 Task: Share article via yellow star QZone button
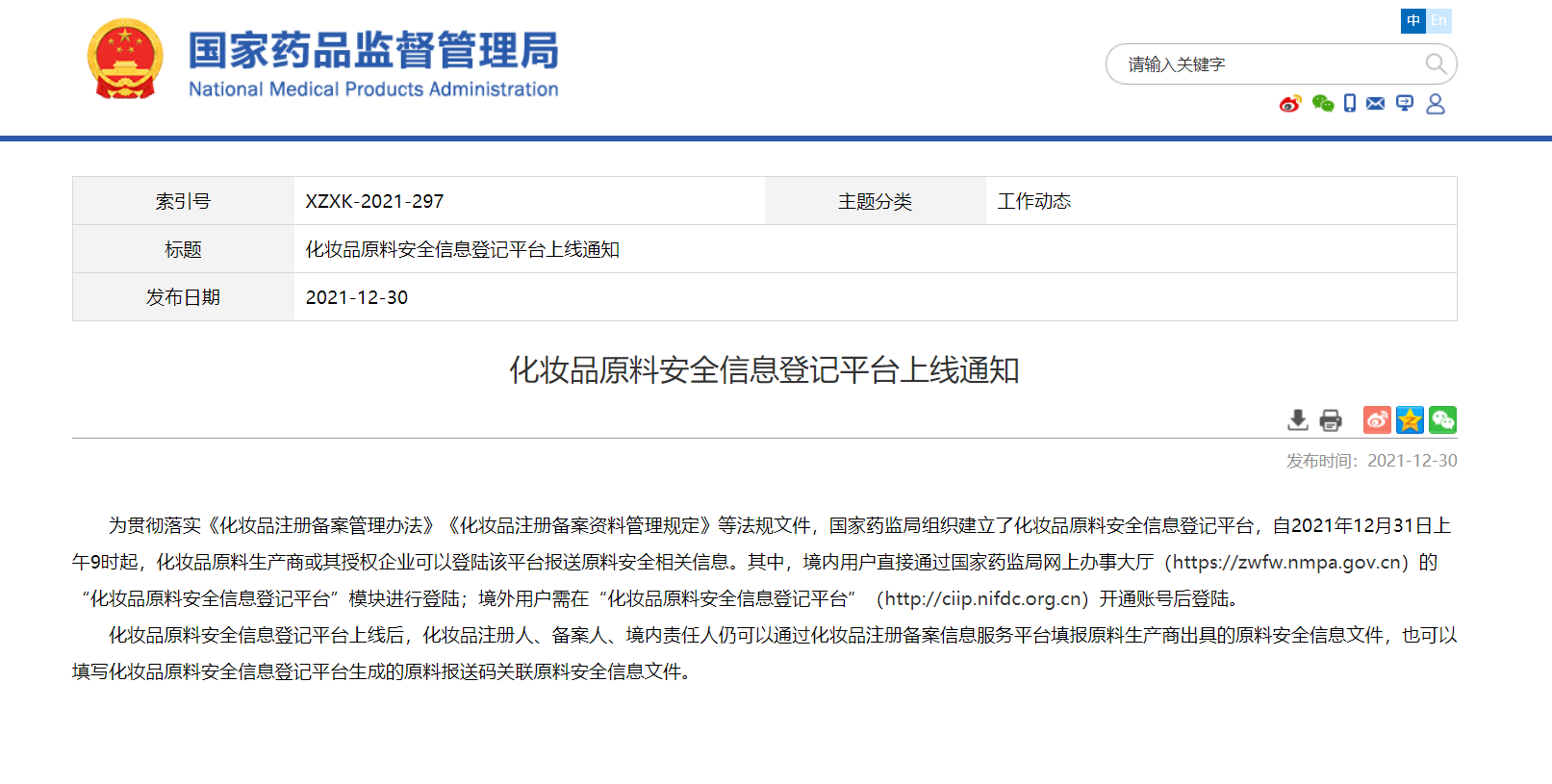click(x=1410, y=419)
